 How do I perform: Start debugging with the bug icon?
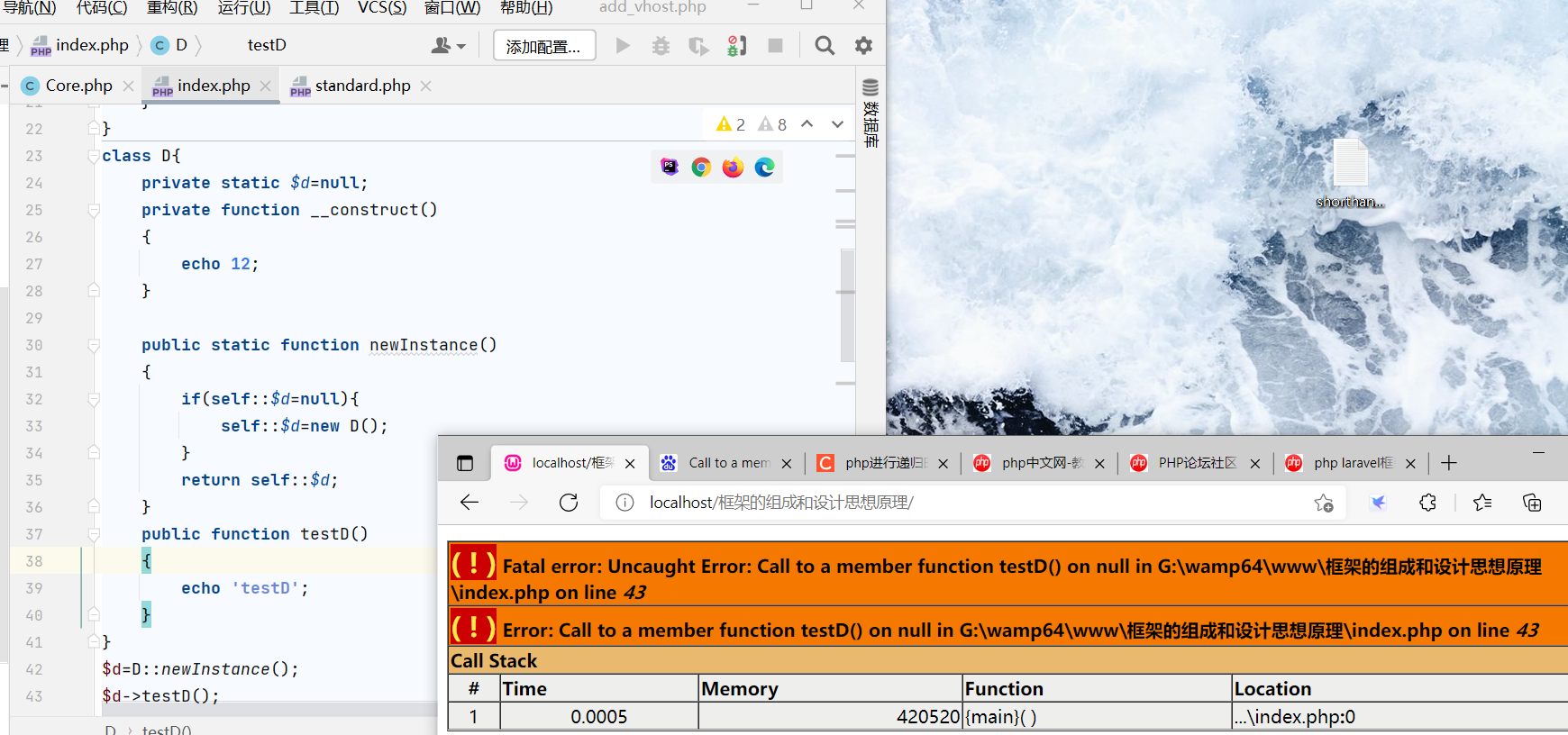[661, 45]
